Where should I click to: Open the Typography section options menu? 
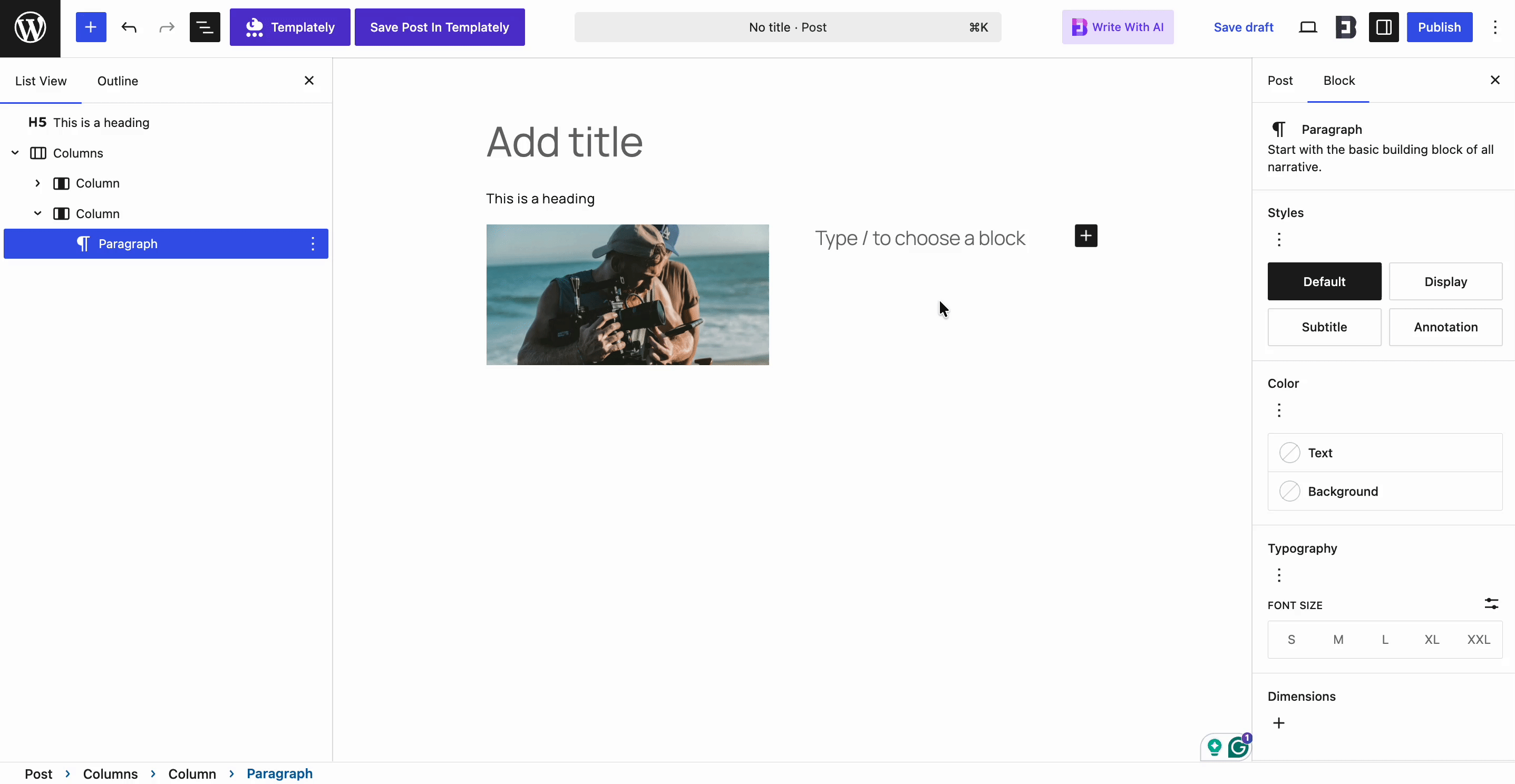(x=1278, y=575)
